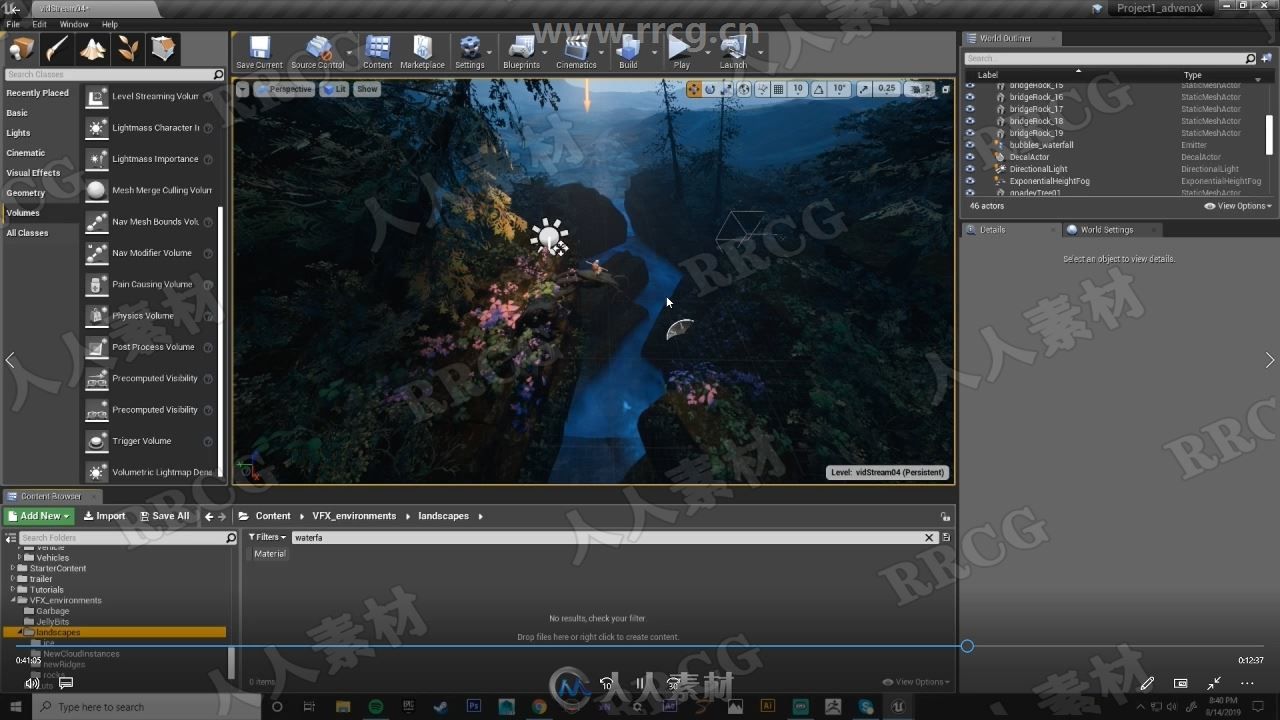Click the Play toolbar button
Image resolution: width=1280 pixels, height=720 pixels.
(x=680, y=52)
